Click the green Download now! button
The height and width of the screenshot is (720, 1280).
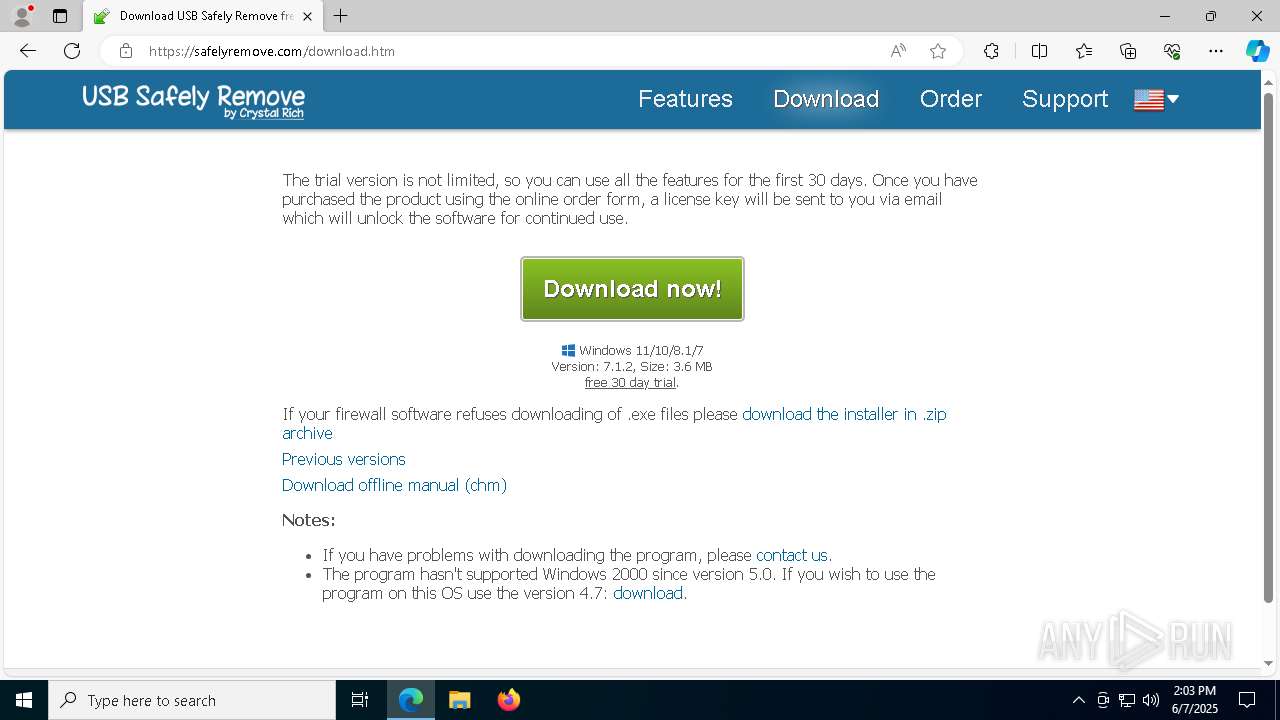[x=632, y=289]
